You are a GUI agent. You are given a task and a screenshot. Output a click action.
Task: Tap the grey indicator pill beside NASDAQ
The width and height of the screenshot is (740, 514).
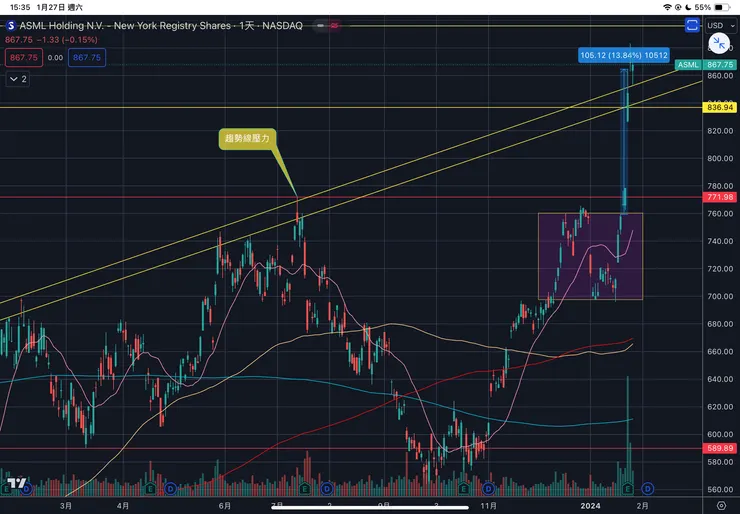(320, 25)
